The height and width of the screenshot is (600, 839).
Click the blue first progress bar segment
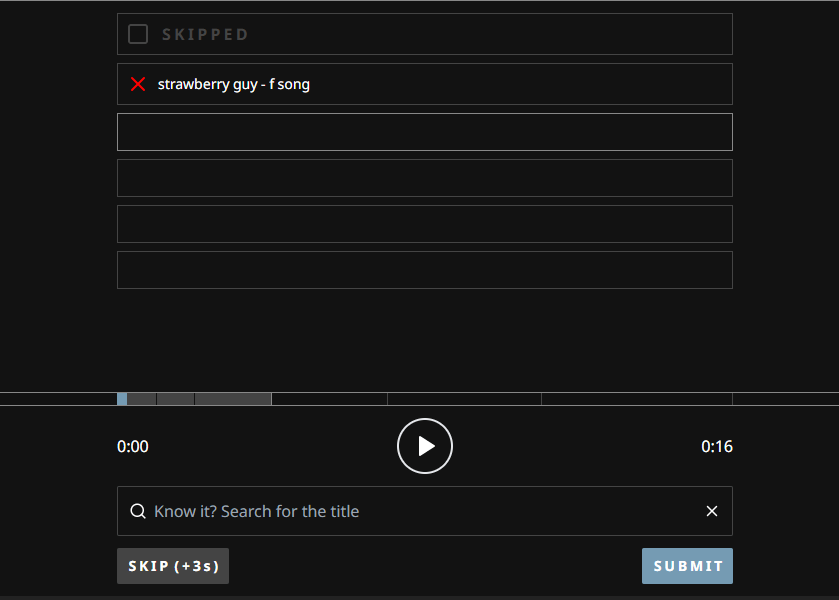coord(122,399)
